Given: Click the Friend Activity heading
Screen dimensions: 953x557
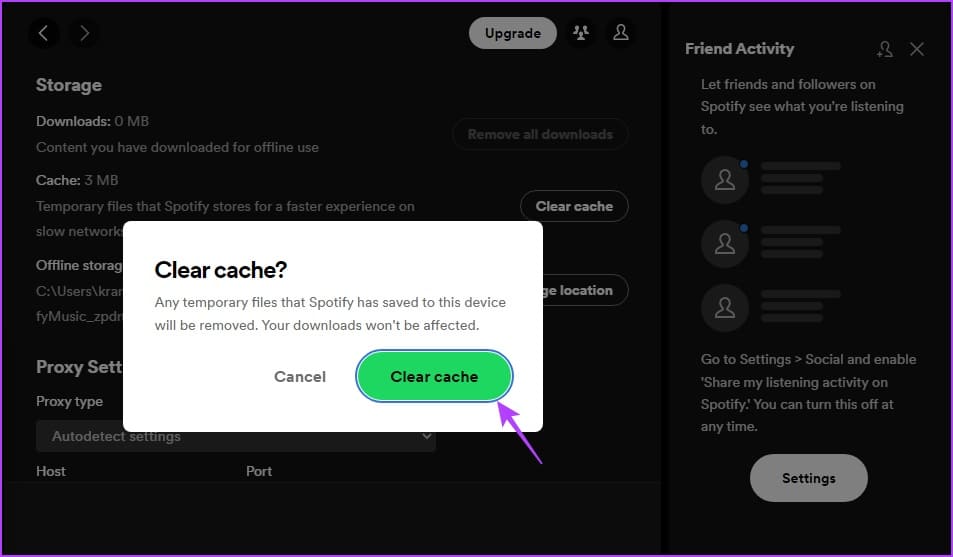Looking at the screenshot, I should pyautogui.click(x=739, y=49).
